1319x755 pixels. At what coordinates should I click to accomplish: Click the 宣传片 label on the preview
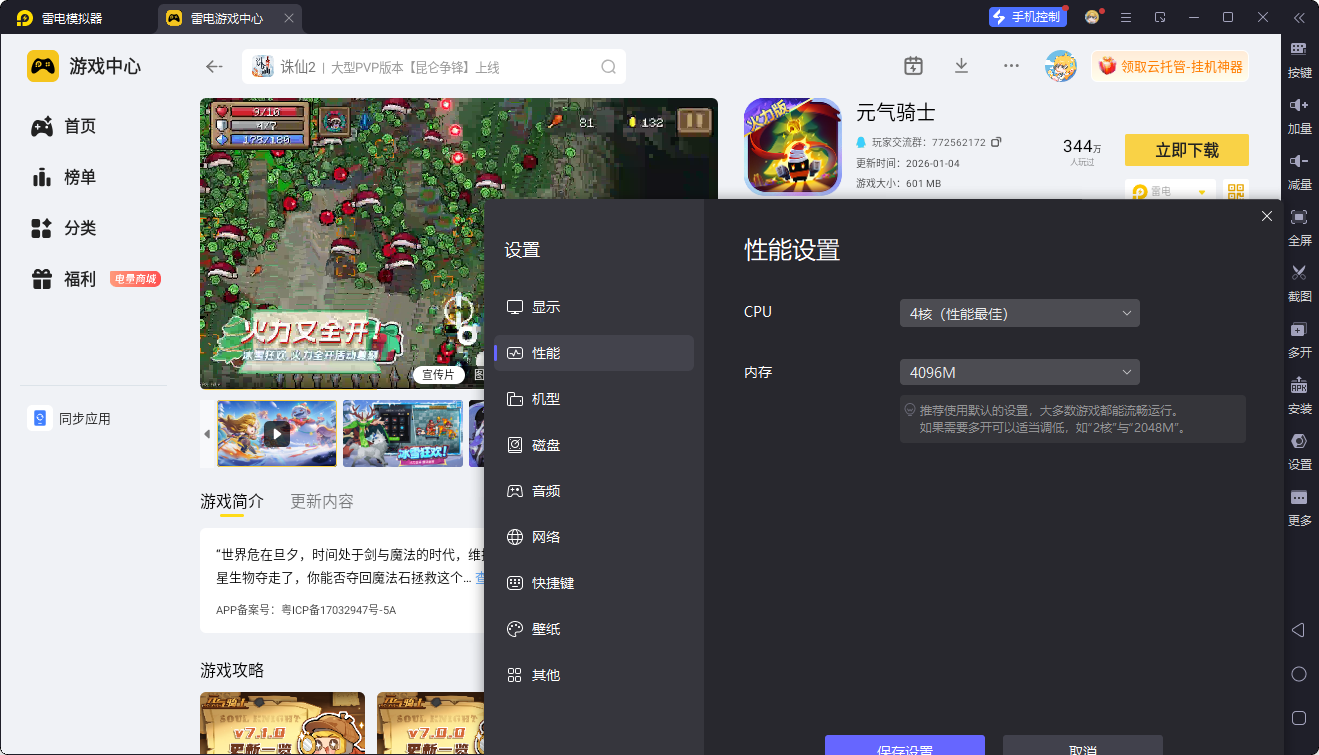coord(438,375)
